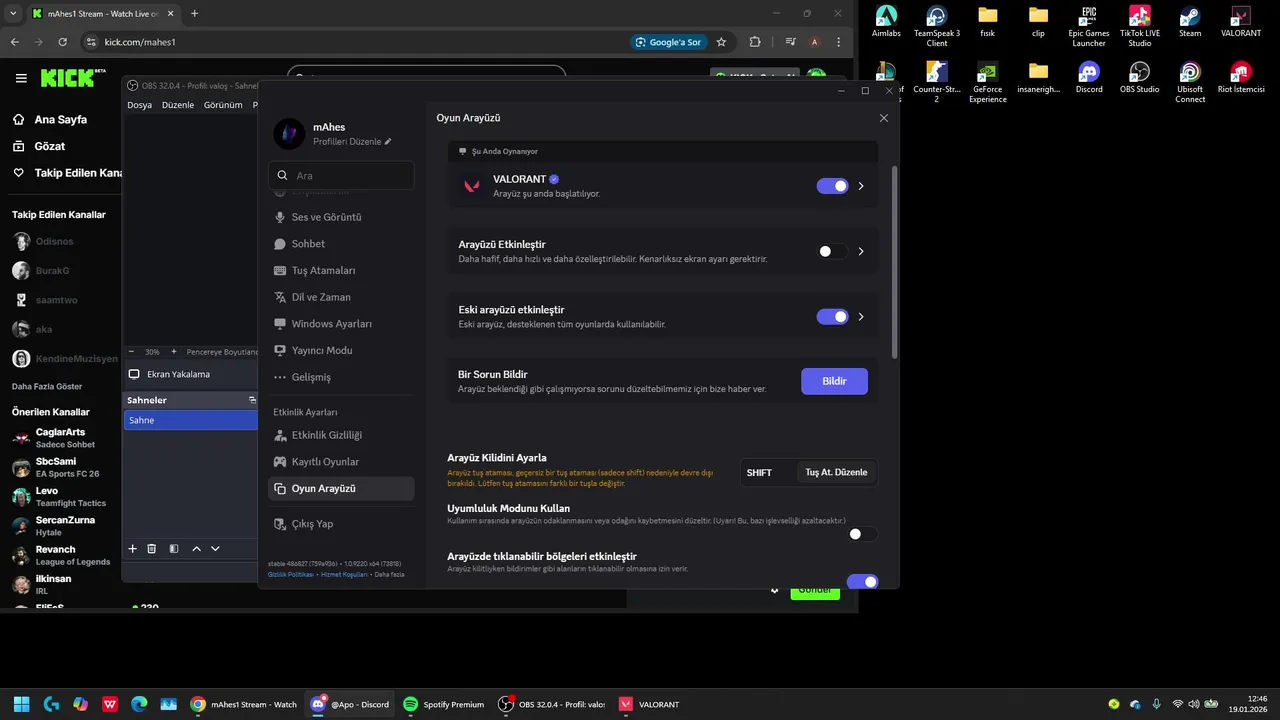Screen dimensions: 1280x720
Task: Select the GeForce Experience desktop icon
Action: (x=987, y=83)
